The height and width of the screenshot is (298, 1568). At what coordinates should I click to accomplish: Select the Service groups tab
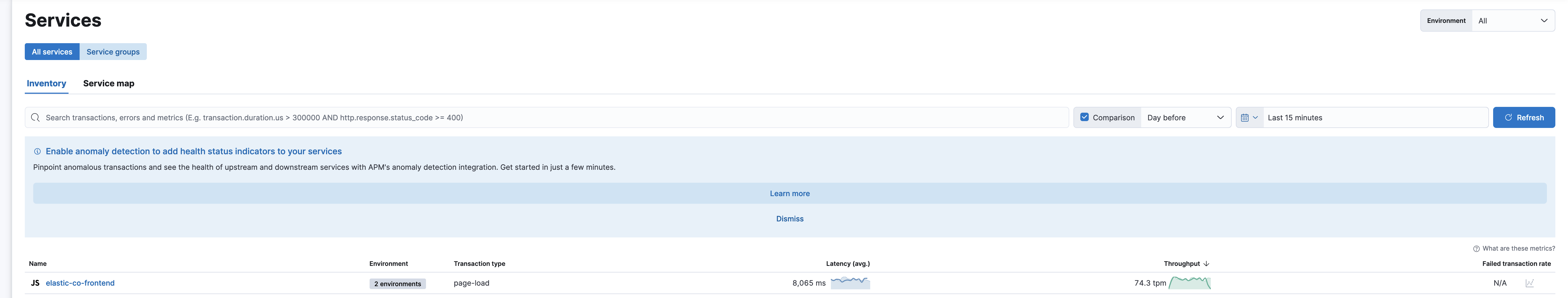pos(113,52)
